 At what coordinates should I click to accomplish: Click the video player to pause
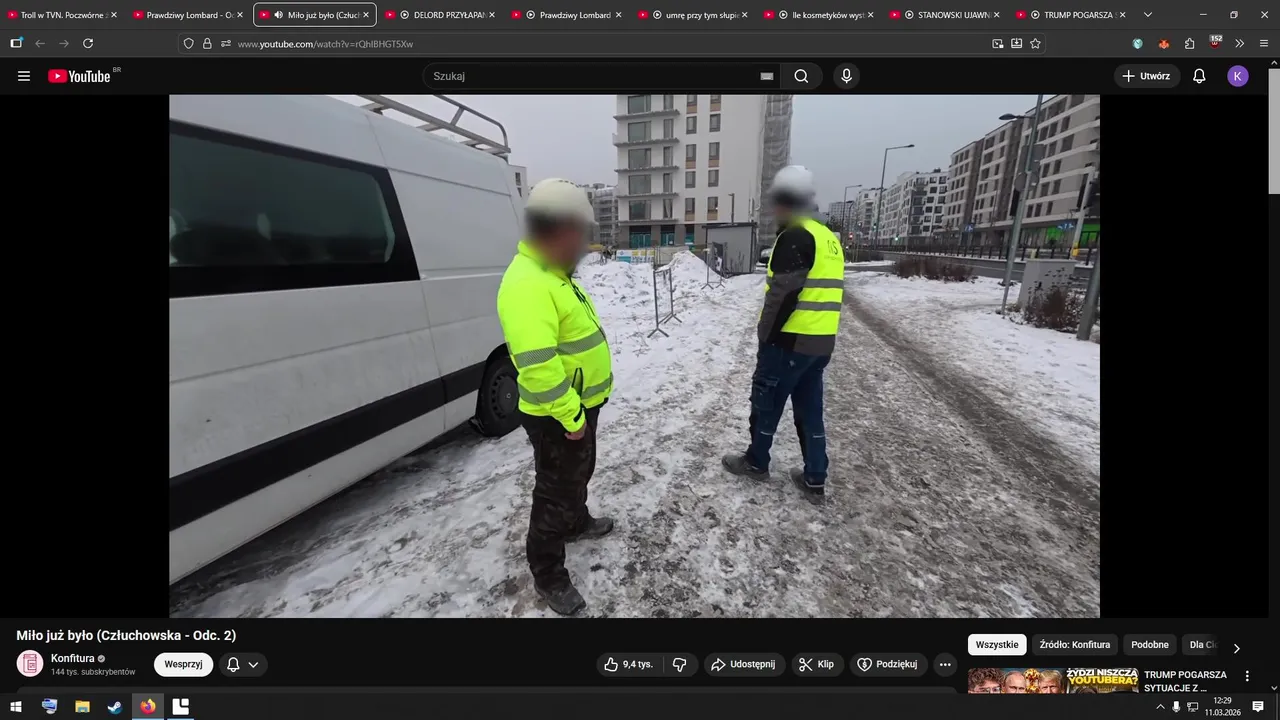[634, 356]
